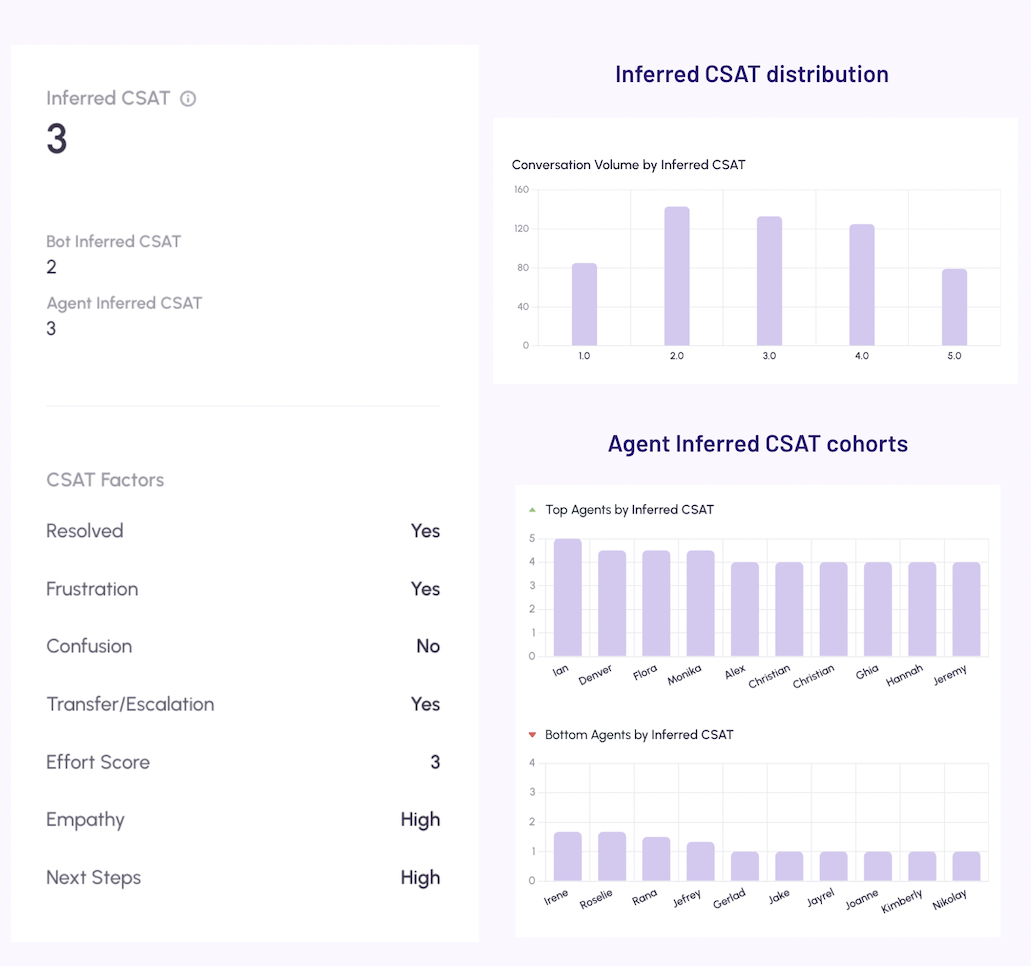The image size is (1031, 966).
Task: Click the green up arrow by Top Agents
Action: click(x=532, y=510)
